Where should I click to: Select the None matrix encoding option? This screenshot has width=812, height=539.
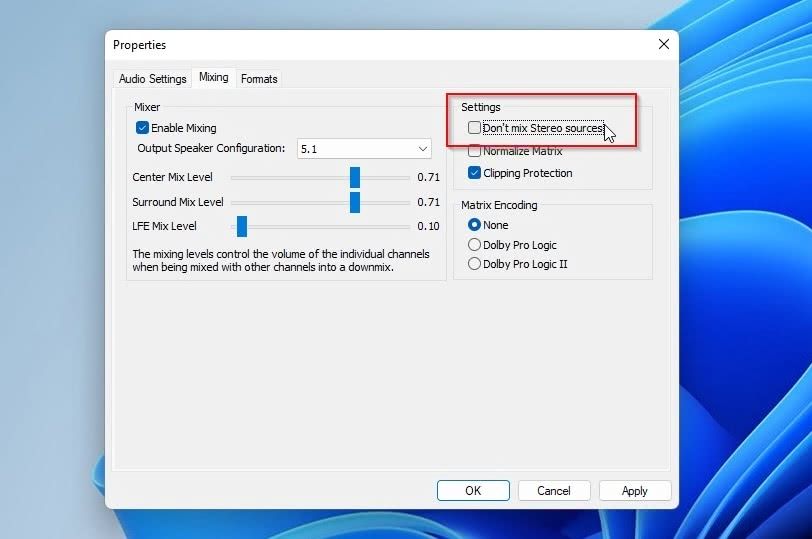tap(474, 225)
